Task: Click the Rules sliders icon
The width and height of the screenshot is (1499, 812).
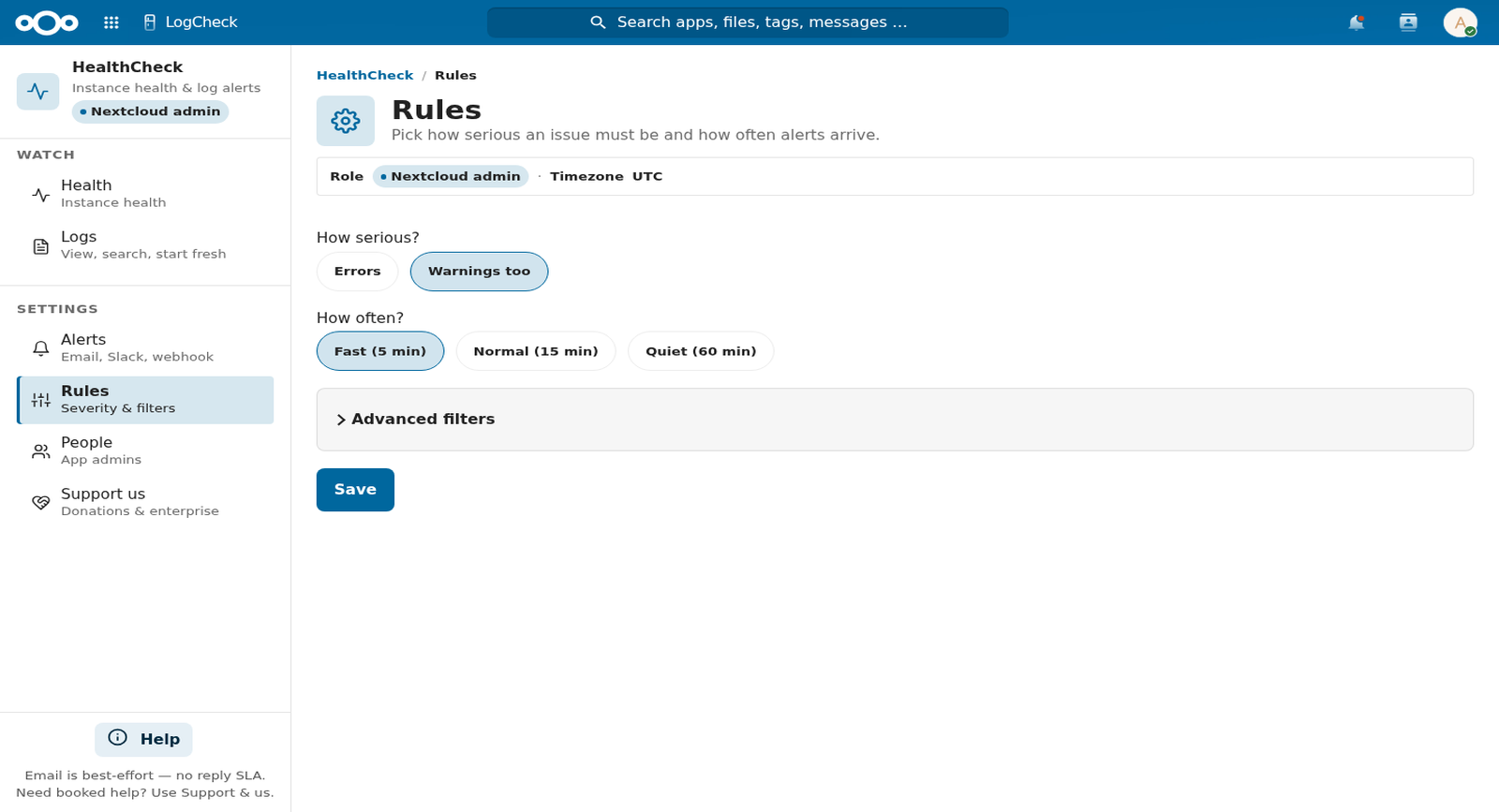Action: (x=41, y=400)
